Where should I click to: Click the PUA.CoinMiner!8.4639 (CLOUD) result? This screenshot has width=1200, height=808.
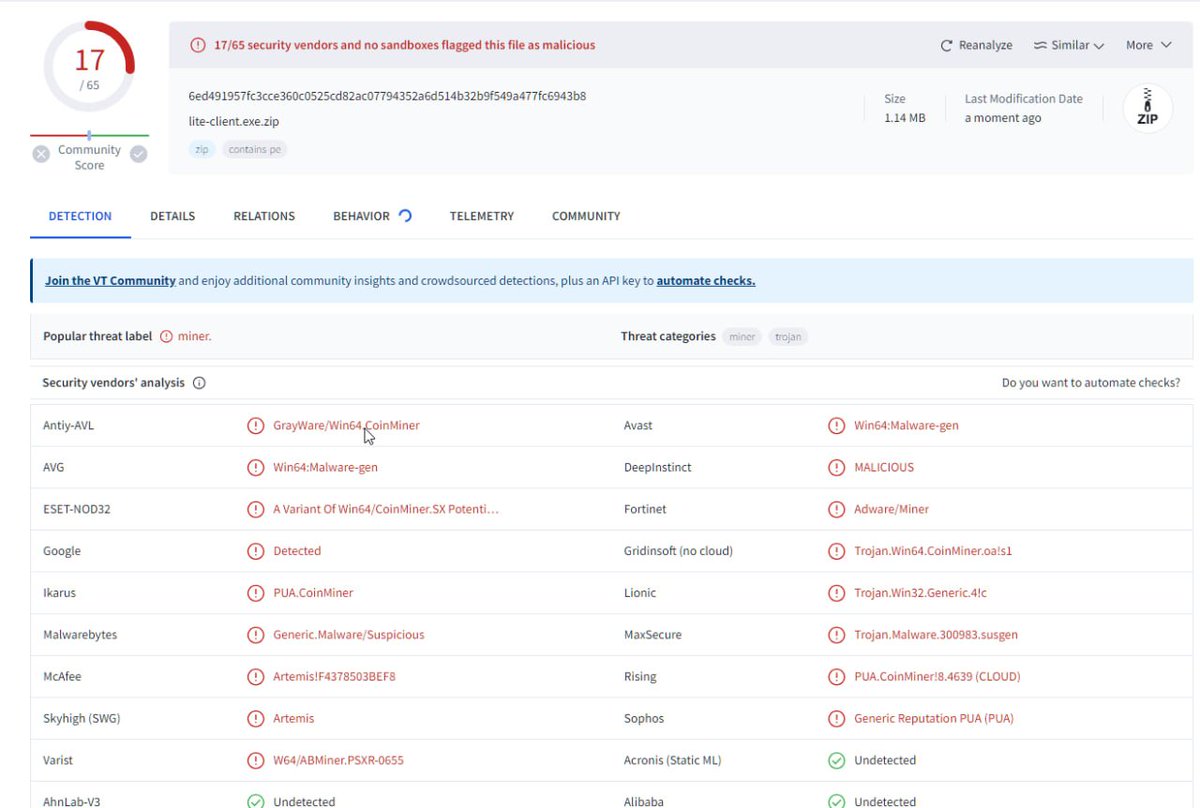937,677
